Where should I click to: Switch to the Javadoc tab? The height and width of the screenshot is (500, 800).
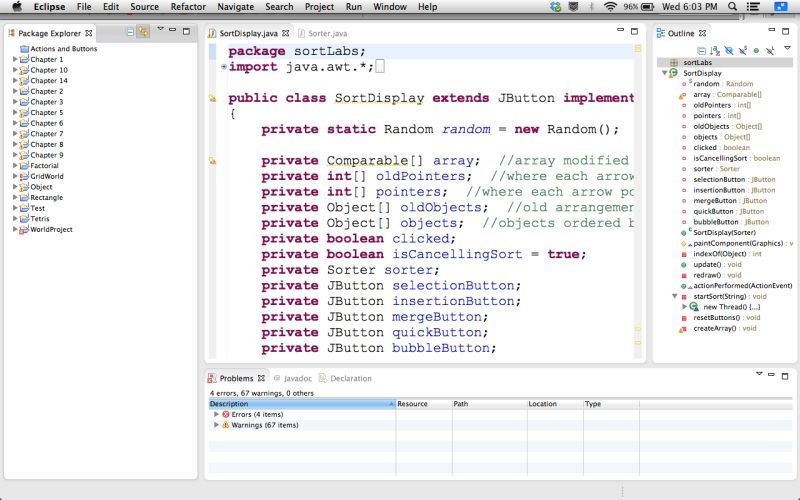point(292,378)
